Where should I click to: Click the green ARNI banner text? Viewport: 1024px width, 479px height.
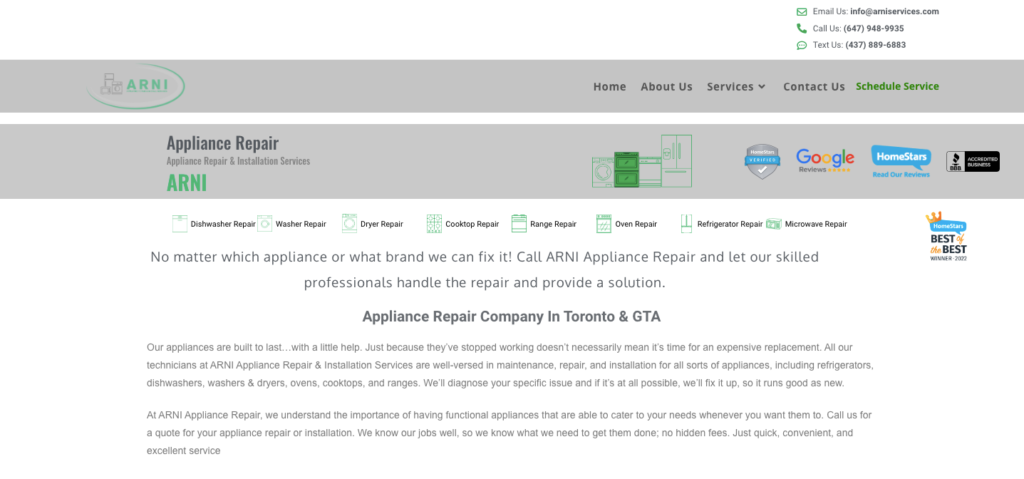187,183
